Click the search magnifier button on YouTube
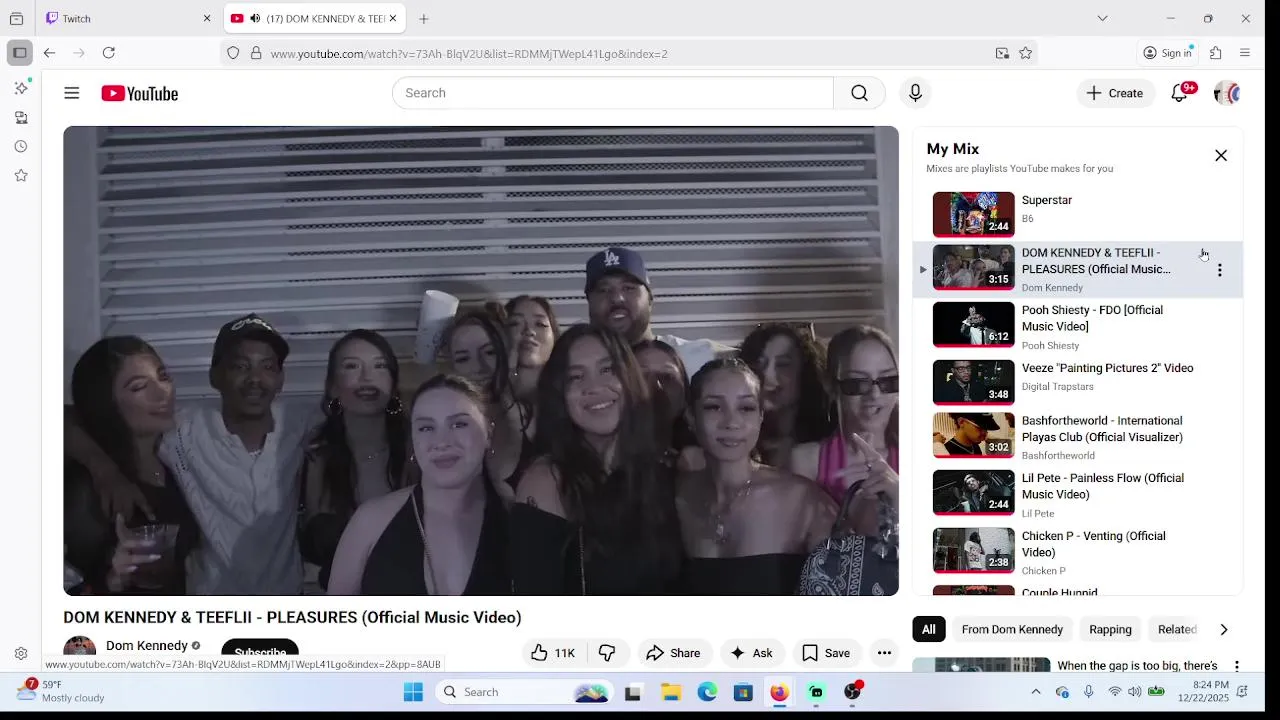1280x720 pixels. (859, 93)
